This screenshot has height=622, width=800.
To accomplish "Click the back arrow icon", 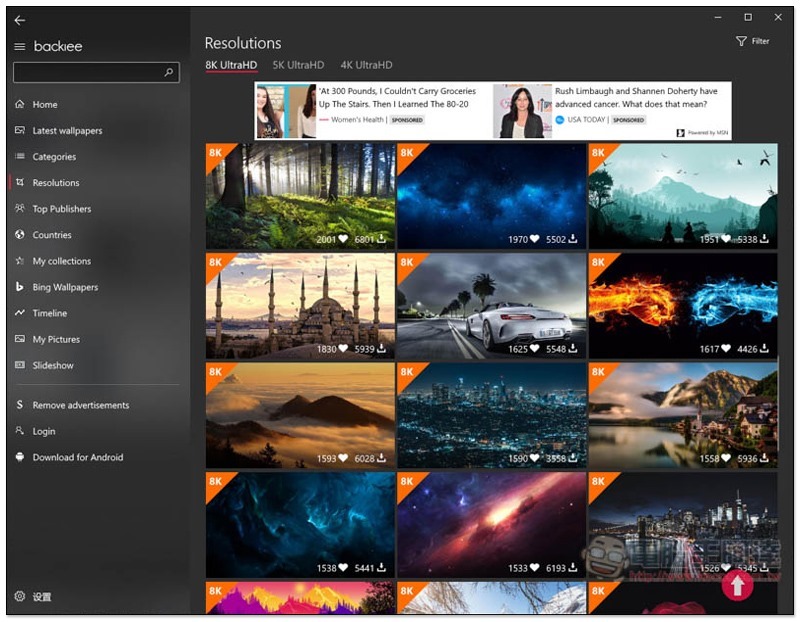I will (20, 20).
